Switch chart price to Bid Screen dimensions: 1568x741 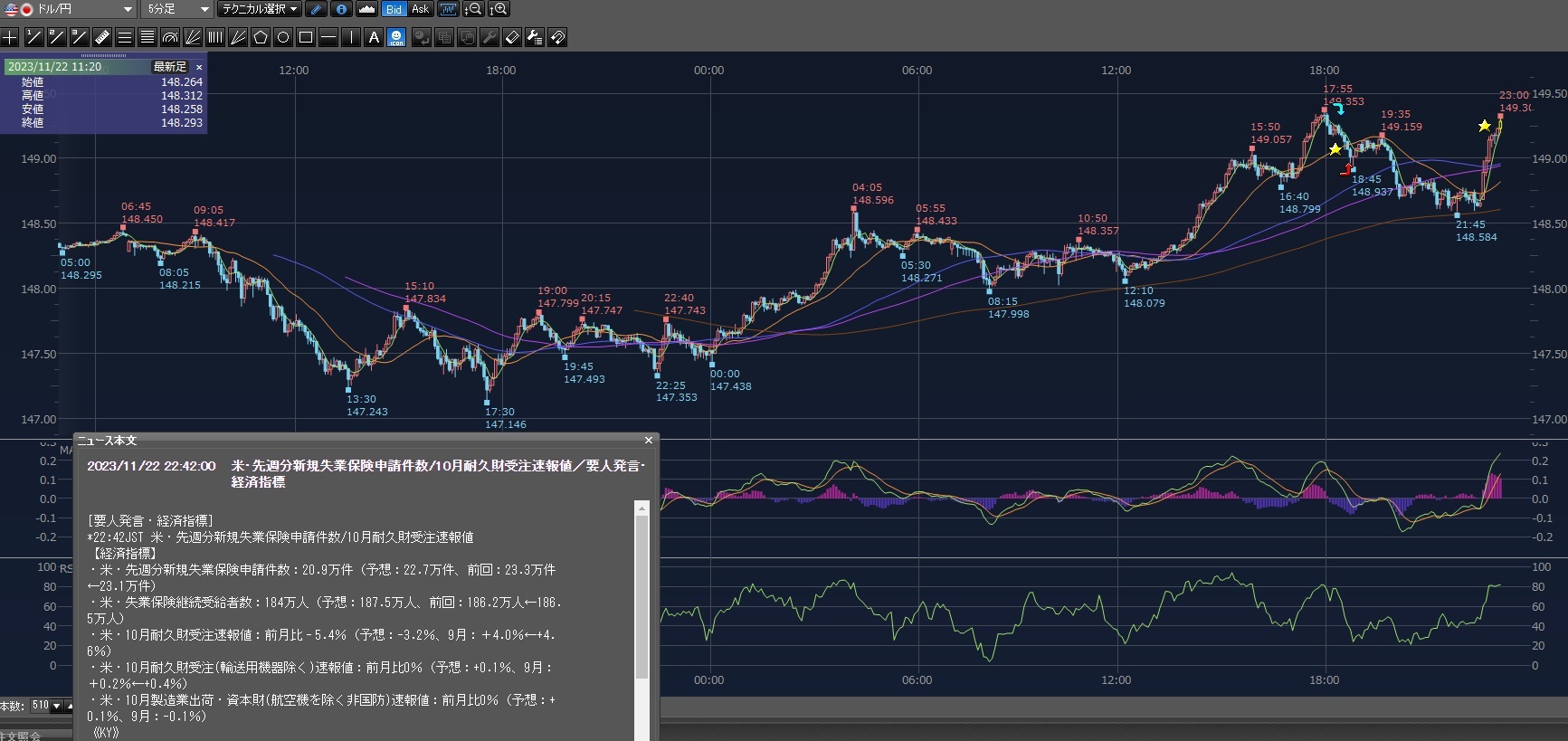coord(394,9)
